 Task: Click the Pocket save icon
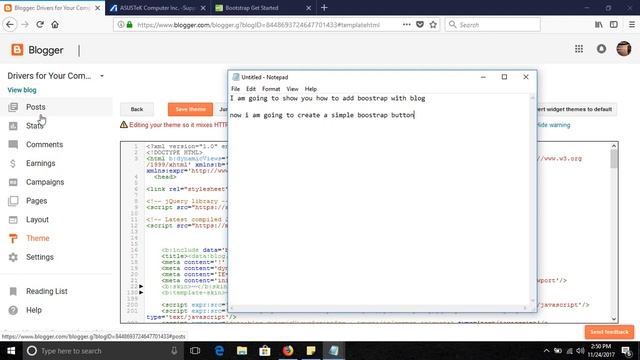click(420, 24)
